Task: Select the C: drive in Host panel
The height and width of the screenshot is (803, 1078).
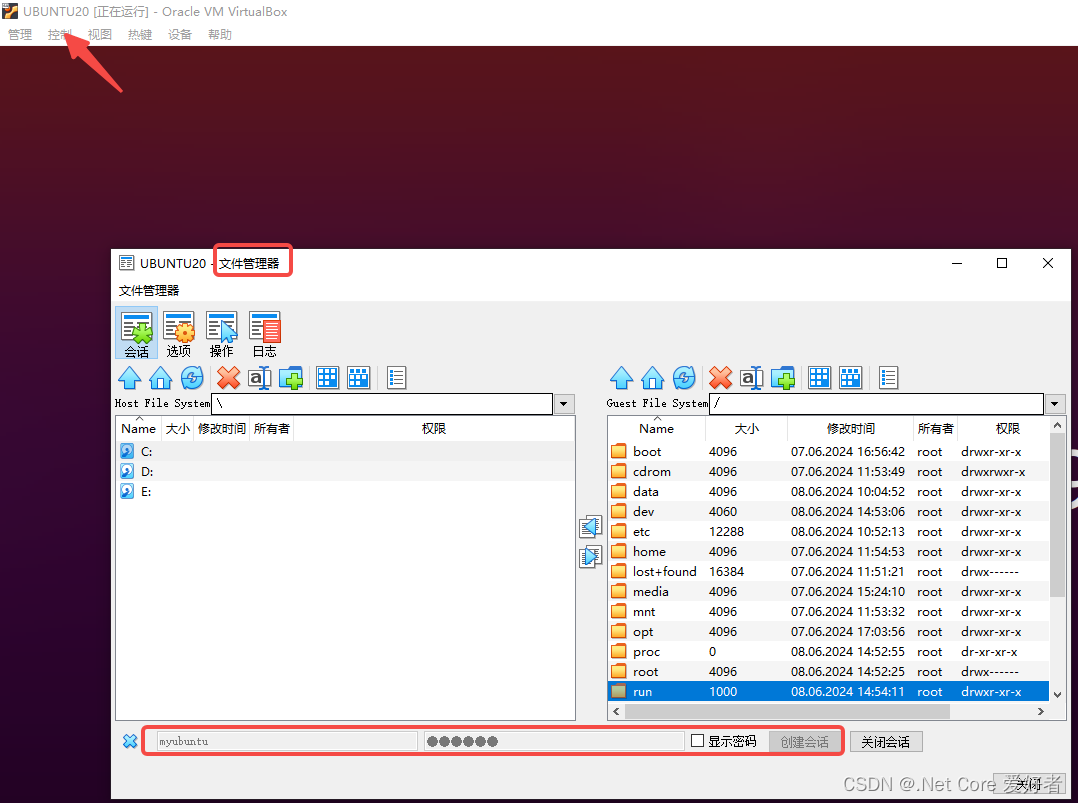Action: tap(345, 452)
